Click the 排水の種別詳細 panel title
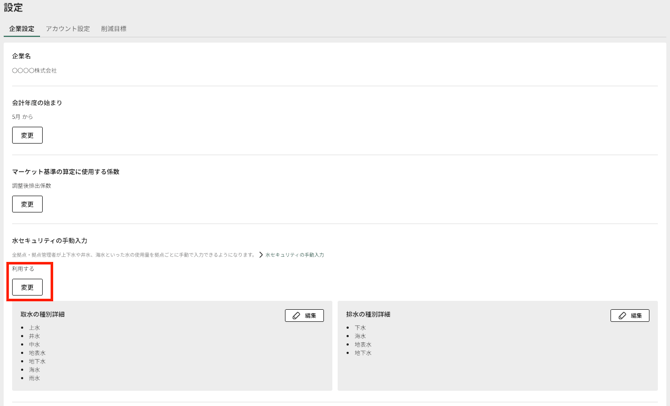The width and height of the screenshot is (670, 406). [368, 315]
